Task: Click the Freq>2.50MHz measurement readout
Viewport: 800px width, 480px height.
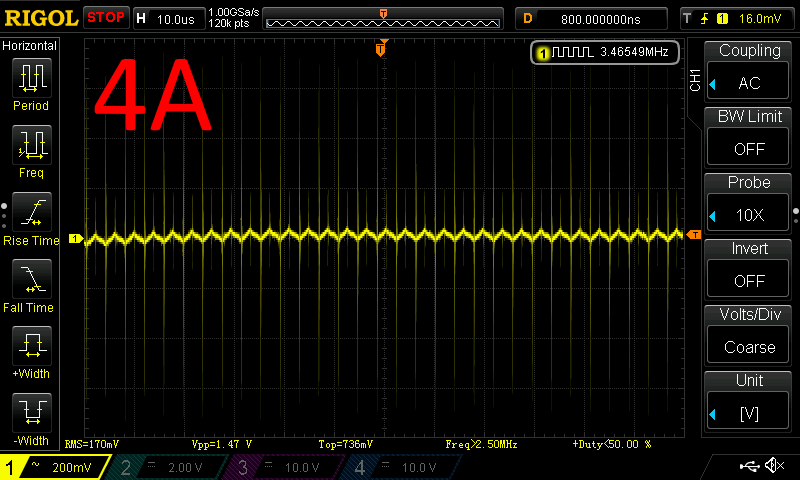Action: coord(481,444)
